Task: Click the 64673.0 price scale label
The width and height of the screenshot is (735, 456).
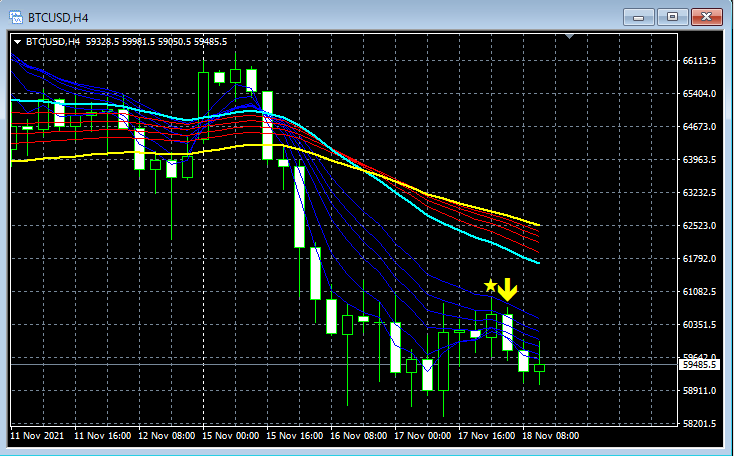Action: (699, 127)
